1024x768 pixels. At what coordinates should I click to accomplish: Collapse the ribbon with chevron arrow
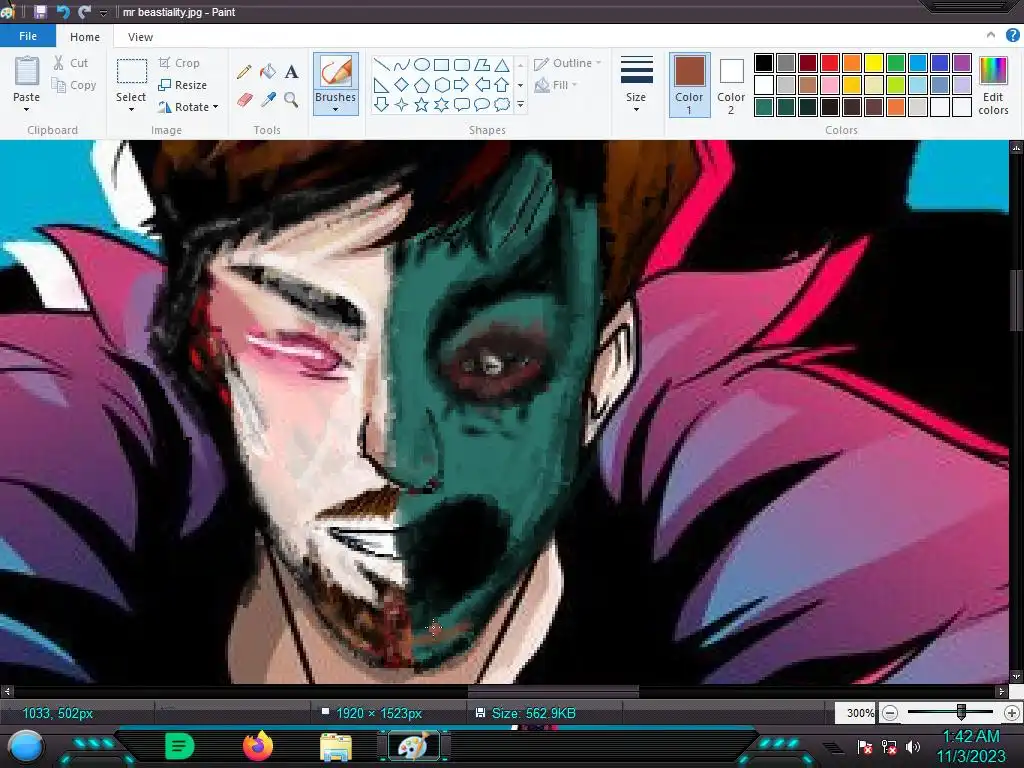tap(991, 35)
